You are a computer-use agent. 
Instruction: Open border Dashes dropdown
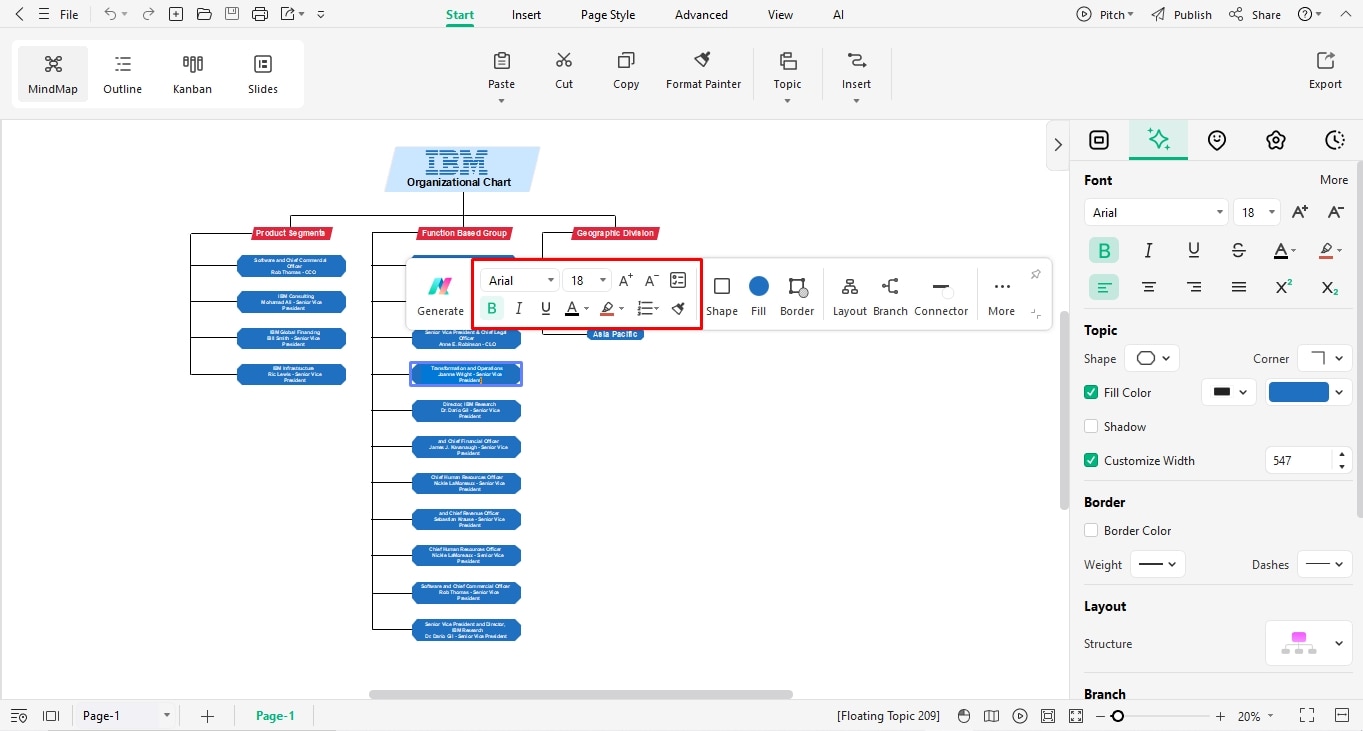(1325, 564)
